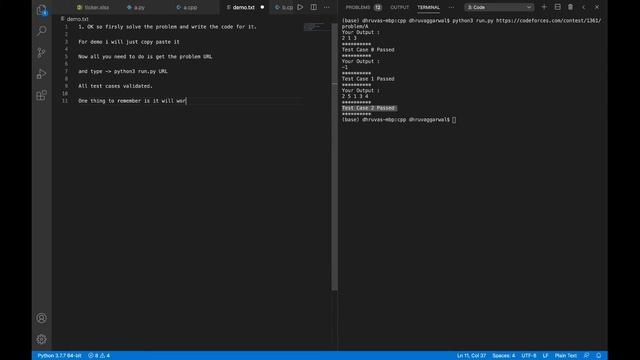Image resolution: width=640 pixels, height=360 pixels.
Task: Click terminal output '2 1 3'
Action: click(x=349, y=38)
